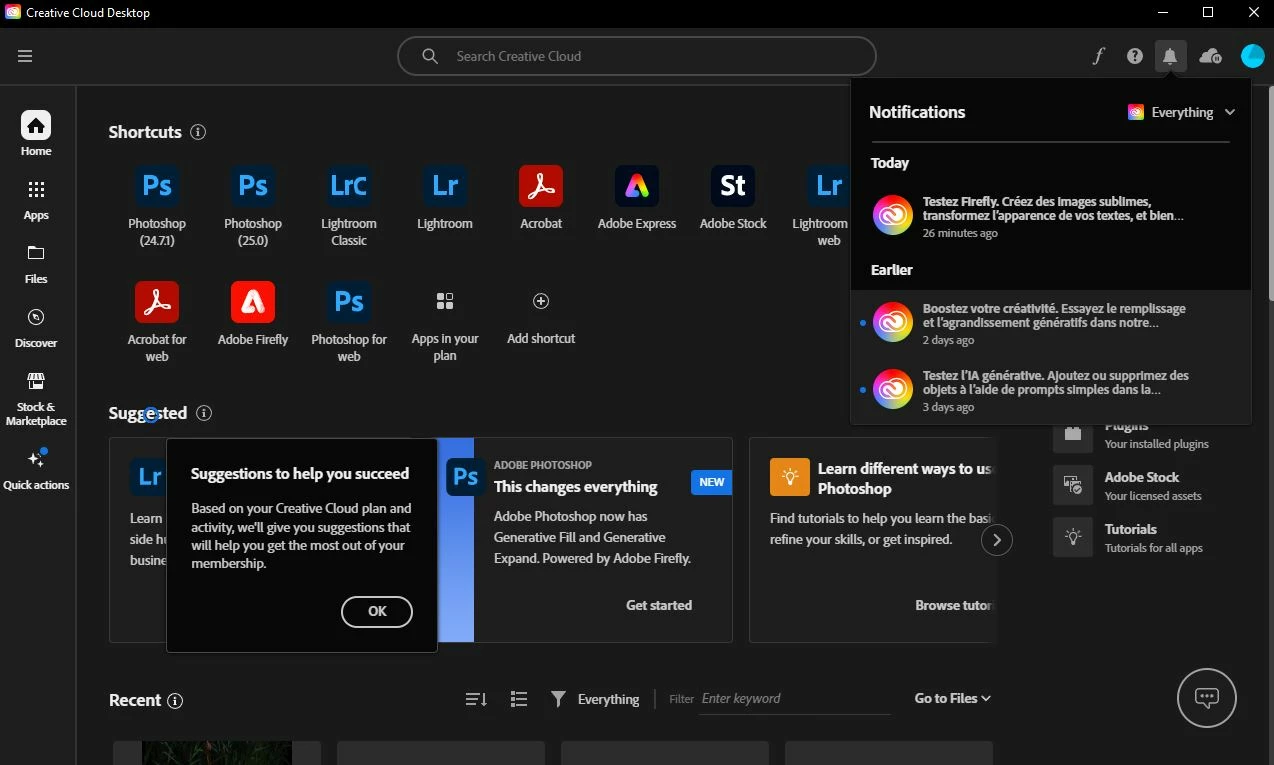Focus the Search Creative Cloud field
This screenshot has width=1274, height=765.
tap(637, 56)
